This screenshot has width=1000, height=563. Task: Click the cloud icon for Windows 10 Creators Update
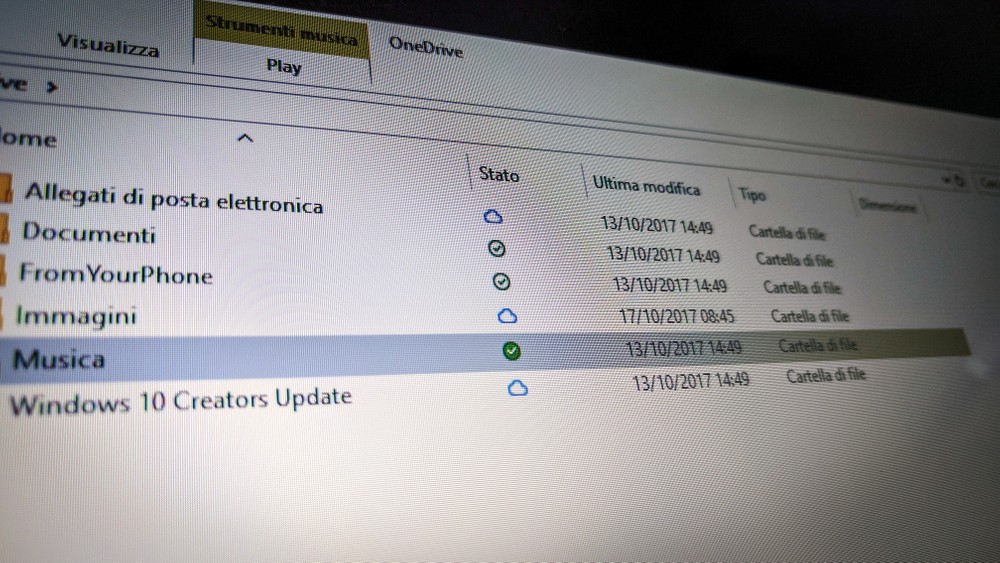tap(517, 388)
